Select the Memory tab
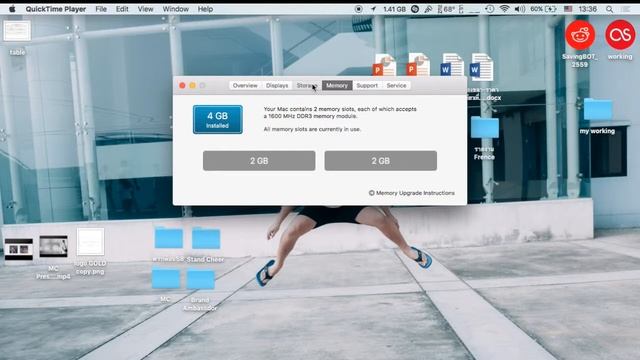 [x=337, y=85]
